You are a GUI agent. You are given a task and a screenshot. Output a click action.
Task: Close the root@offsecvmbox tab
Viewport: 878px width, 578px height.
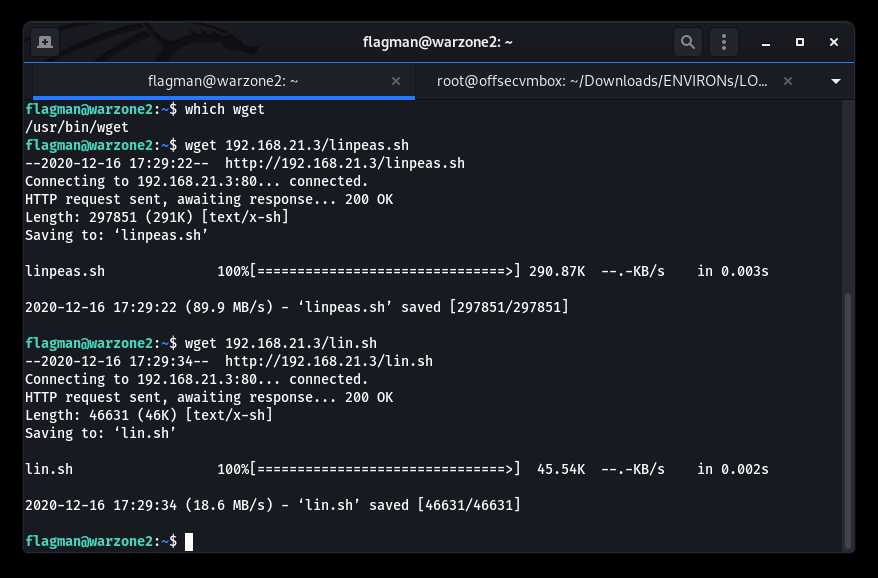coord(788,81)
